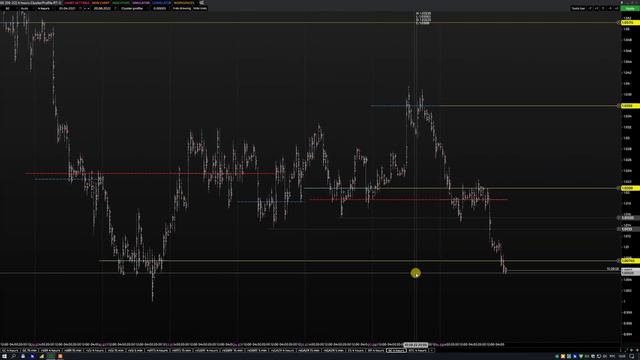Open the yellow WORKSPACES menu
The width and height of the screenshot is (640, 360).
click(x=184, y=3)
